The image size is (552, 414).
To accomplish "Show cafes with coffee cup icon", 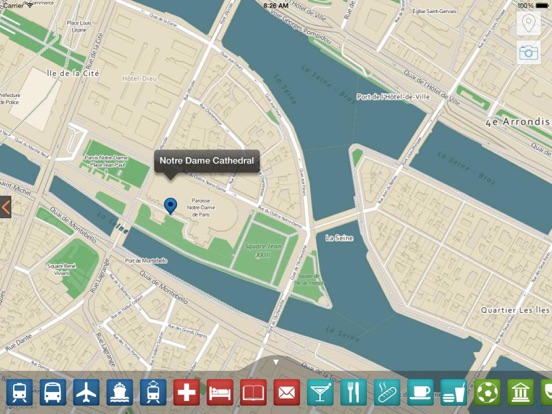I will tap(421, 392).
